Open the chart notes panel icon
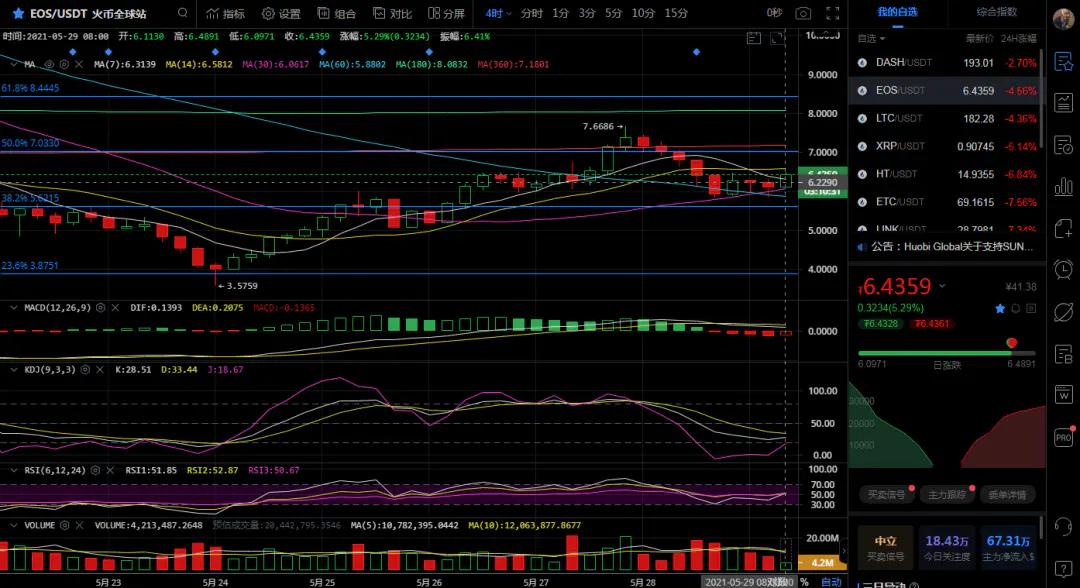The width and height of the screenshot is (1080, 588). 754,39
